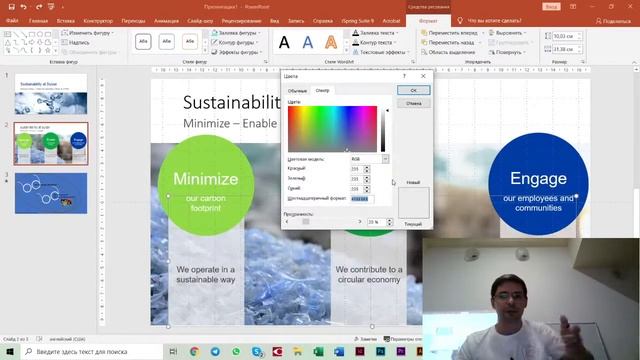Click the Контур текста text outline icon

coord(356,42)
